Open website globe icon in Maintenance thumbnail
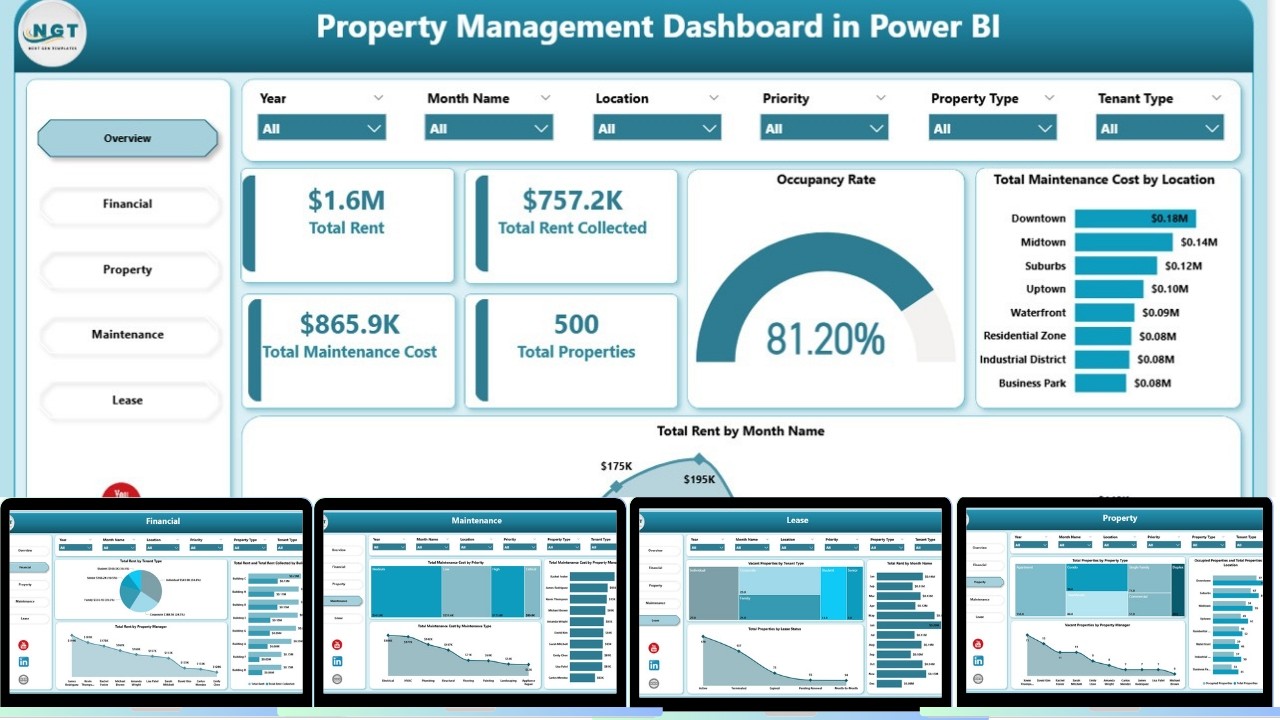 click(337, 679)
